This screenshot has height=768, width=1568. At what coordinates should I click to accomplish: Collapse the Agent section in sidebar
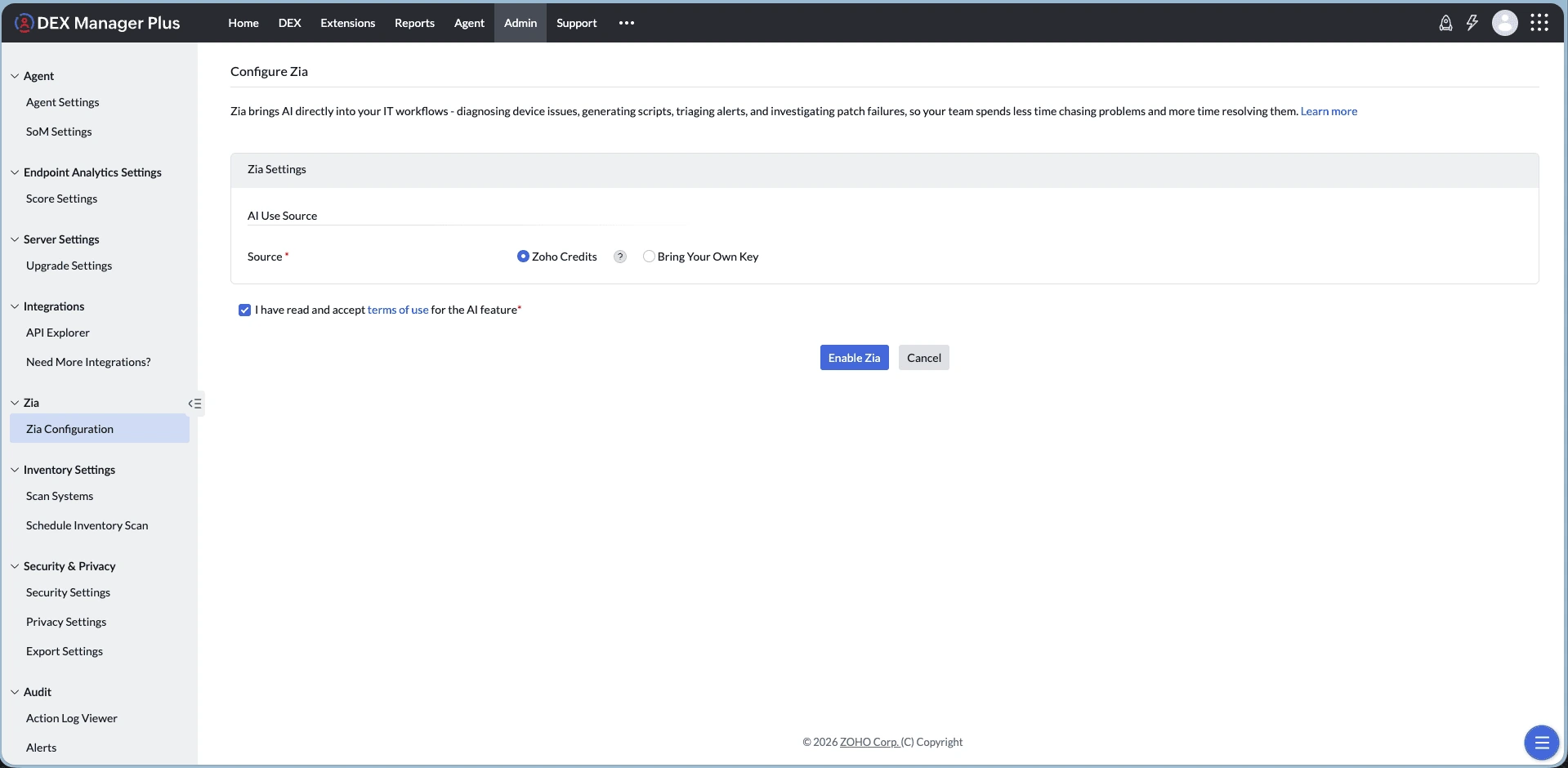coord(15,76)
